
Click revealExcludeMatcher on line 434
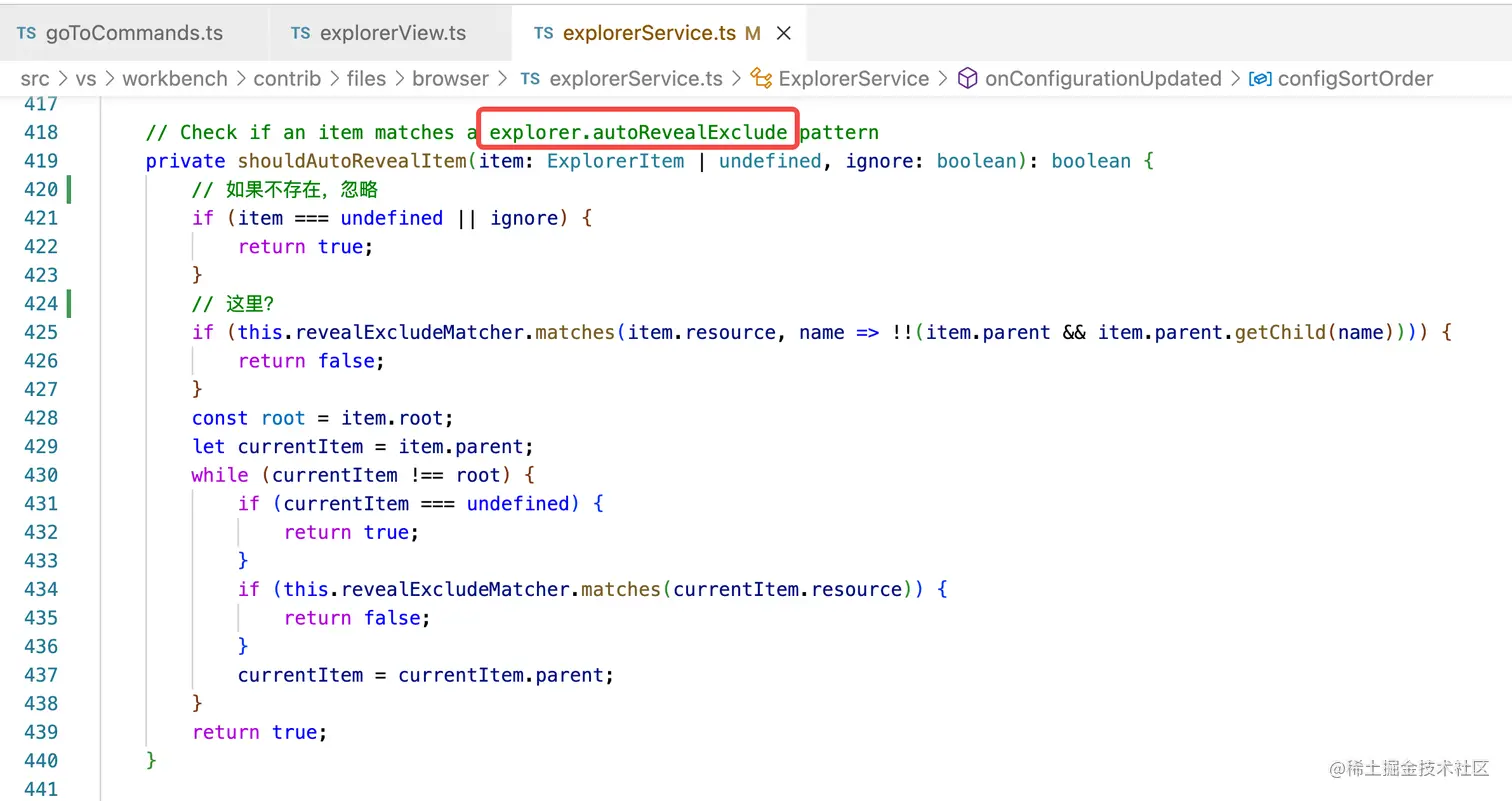[456, 589]
